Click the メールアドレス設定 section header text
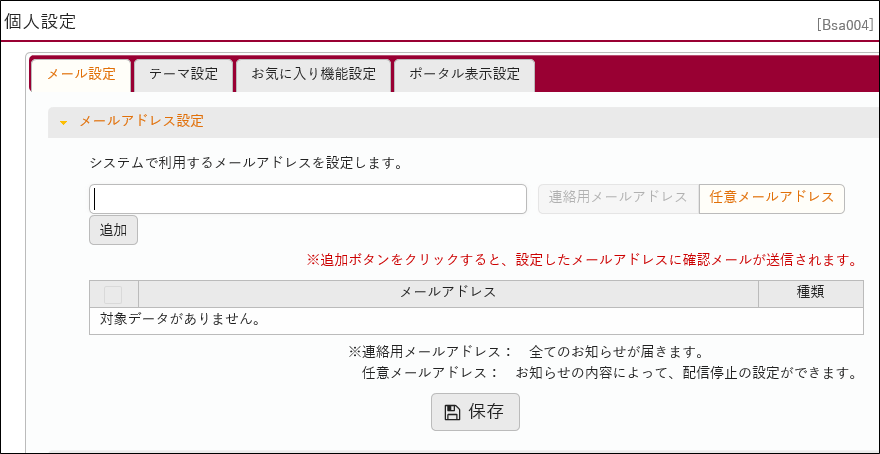The height and width of the screenshot is (454, 880). (x=141, y=121)
